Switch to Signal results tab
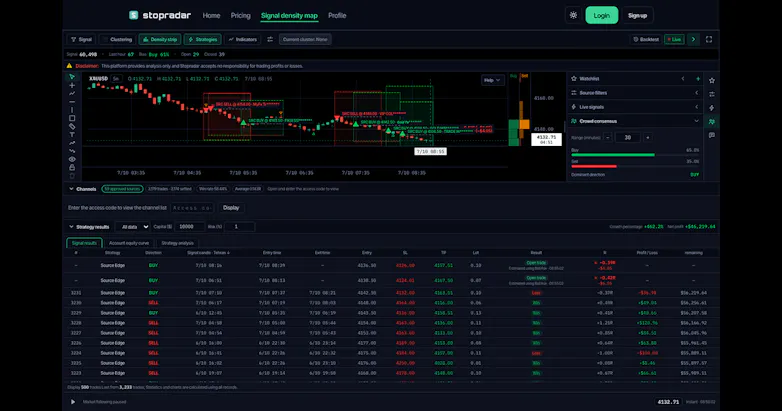782x411 pixels. tap(84, 243)
